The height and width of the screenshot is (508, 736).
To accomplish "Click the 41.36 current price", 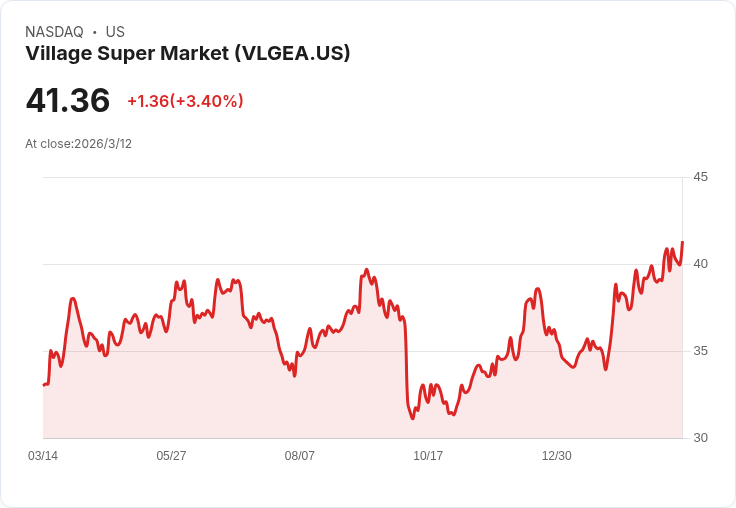I will pos(68,101).
